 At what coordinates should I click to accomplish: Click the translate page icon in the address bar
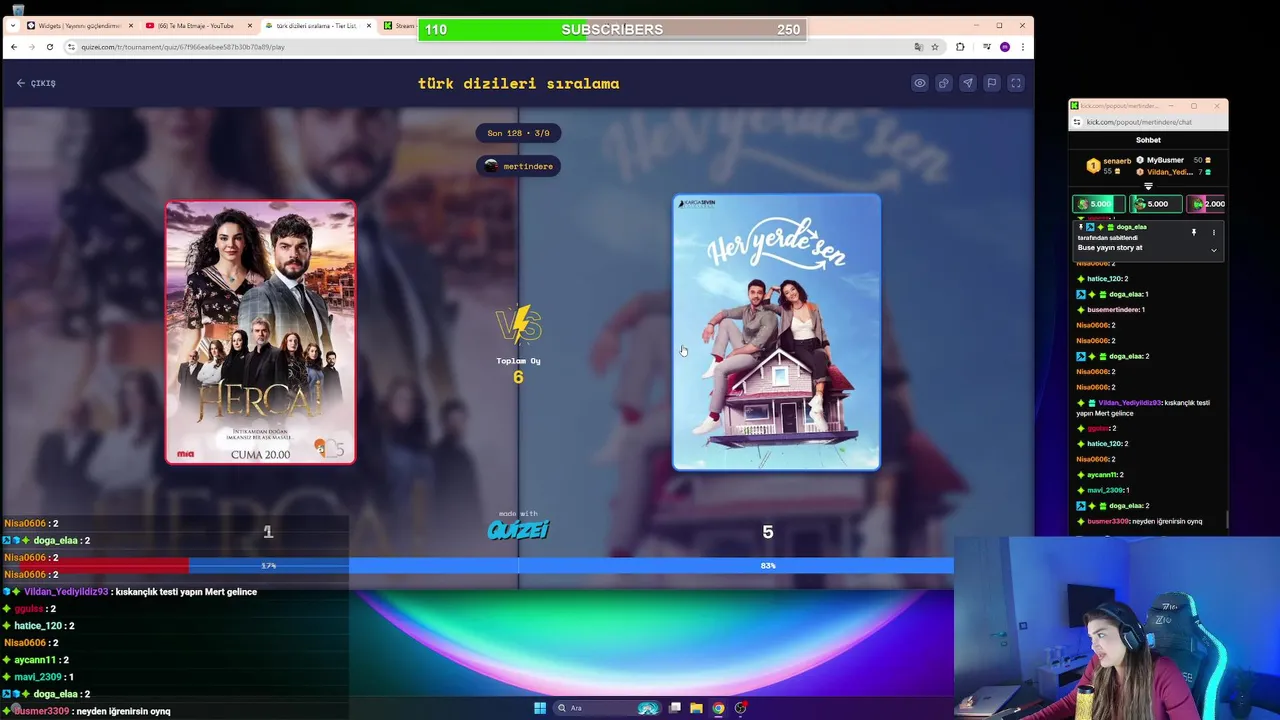[x=918, y=47]
